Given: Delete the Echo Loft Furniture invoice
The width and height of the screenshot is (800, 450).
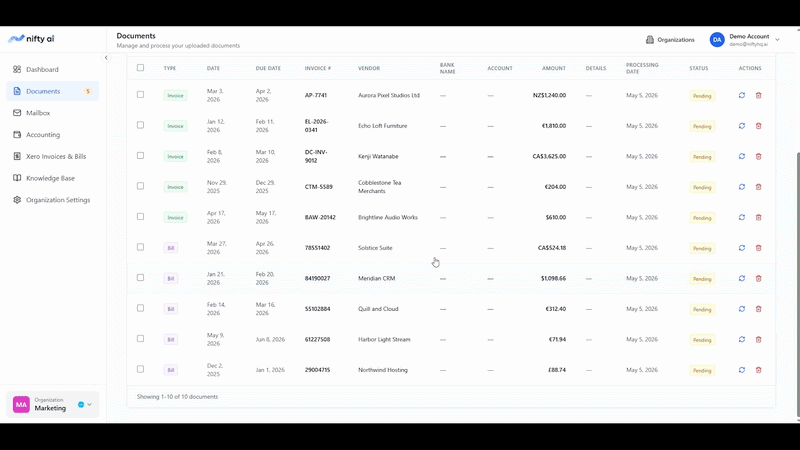Looking at the screenshot, I should point(759,126).
